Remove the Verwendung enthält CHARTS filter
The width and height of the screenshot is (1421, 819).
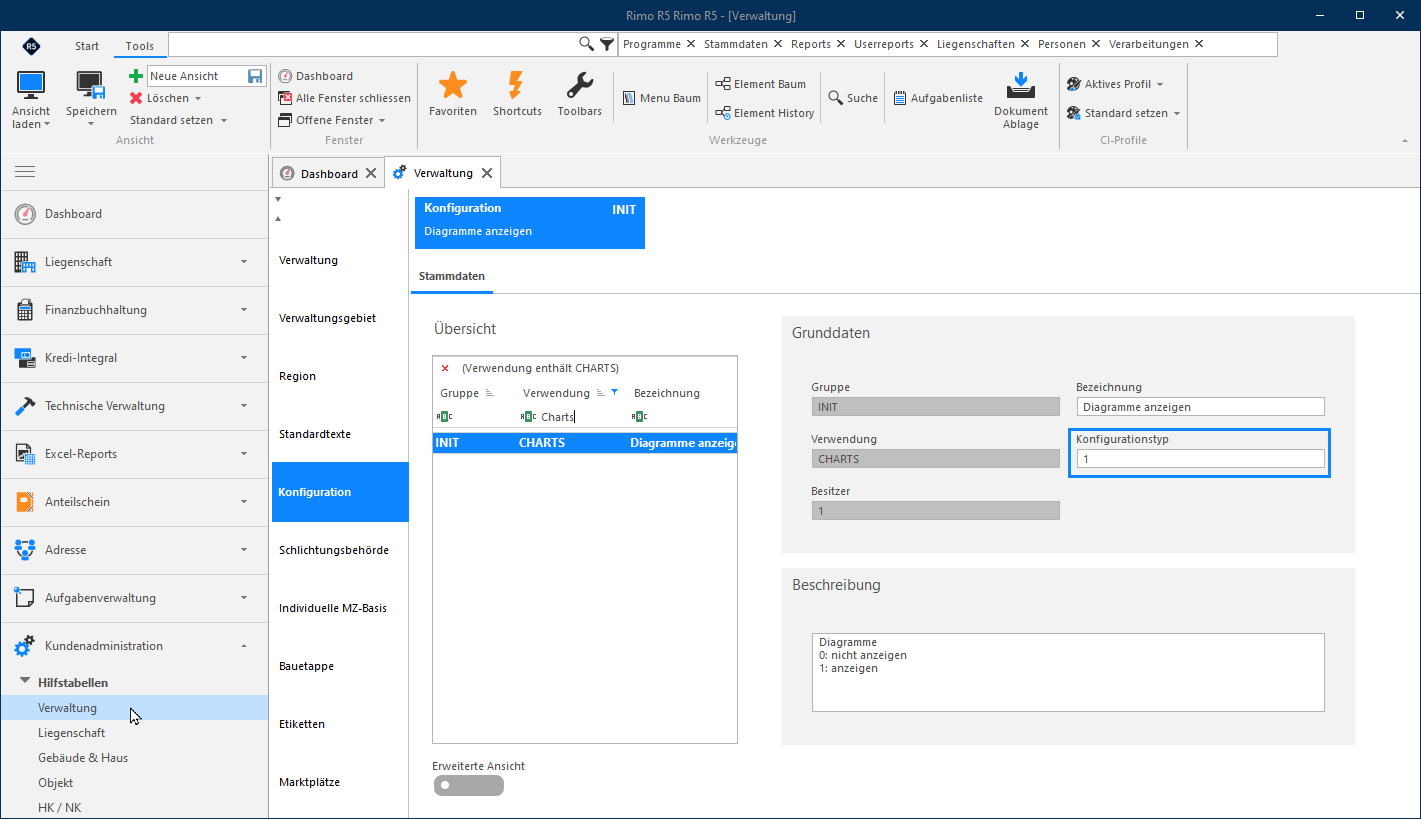(x=445, y=368)
